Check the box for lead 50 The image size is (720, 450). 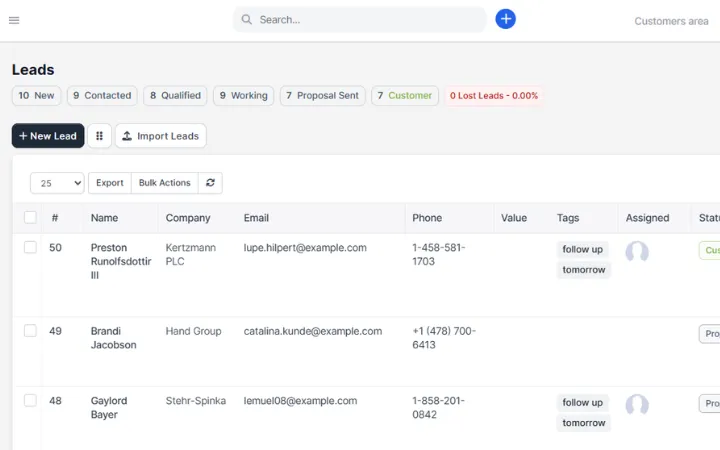tap(30, 247)
